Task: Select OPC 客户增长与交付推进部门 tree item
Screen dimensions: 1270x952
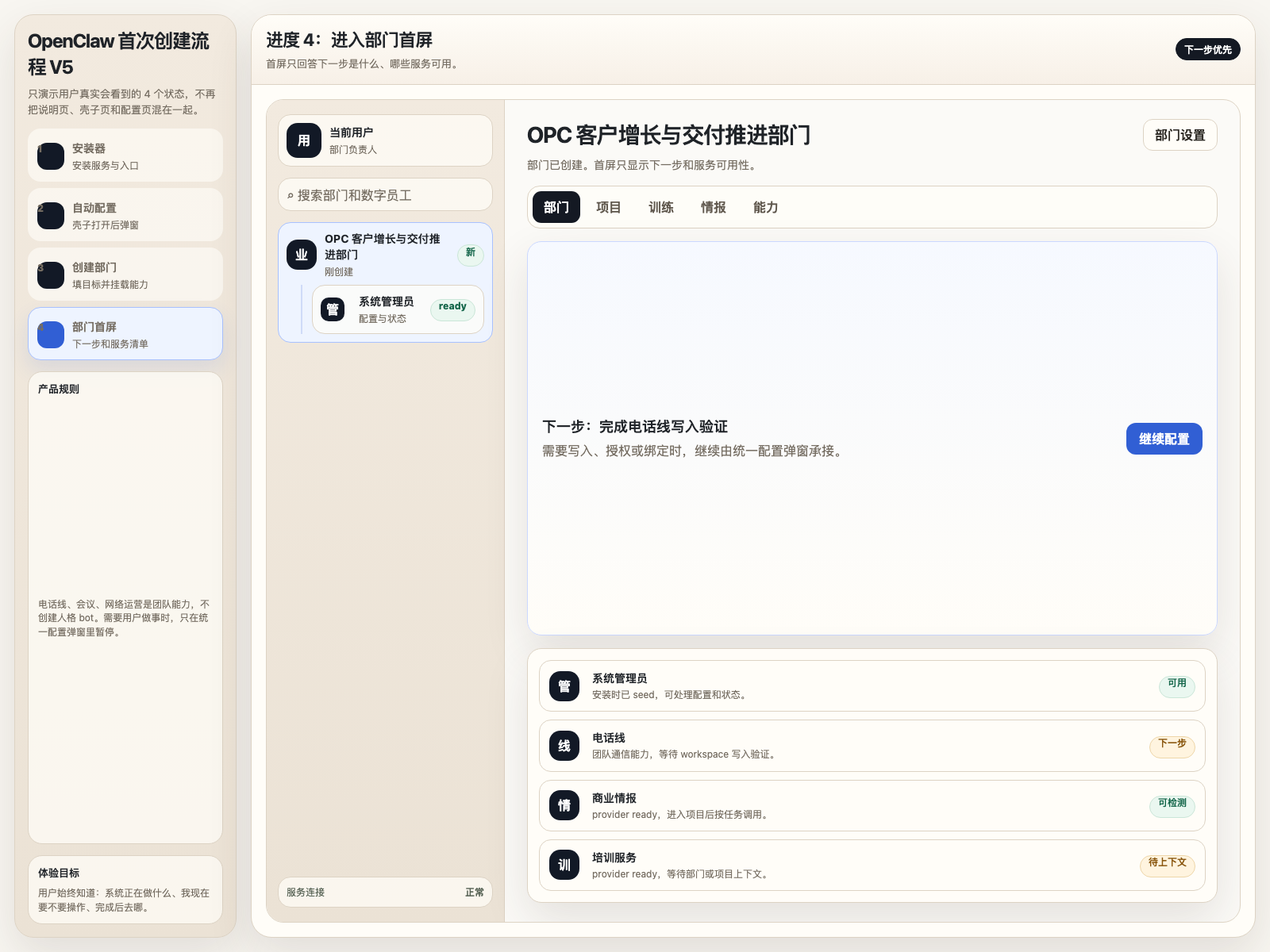Action: (x=385, y=254)
